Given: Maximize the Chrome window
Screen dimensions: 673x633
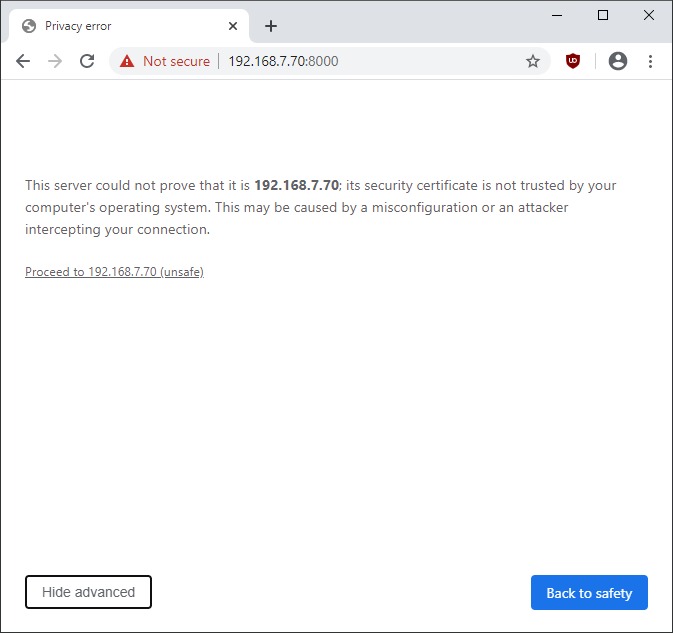Looking at the screenshot, I should [x=603, y=15].
